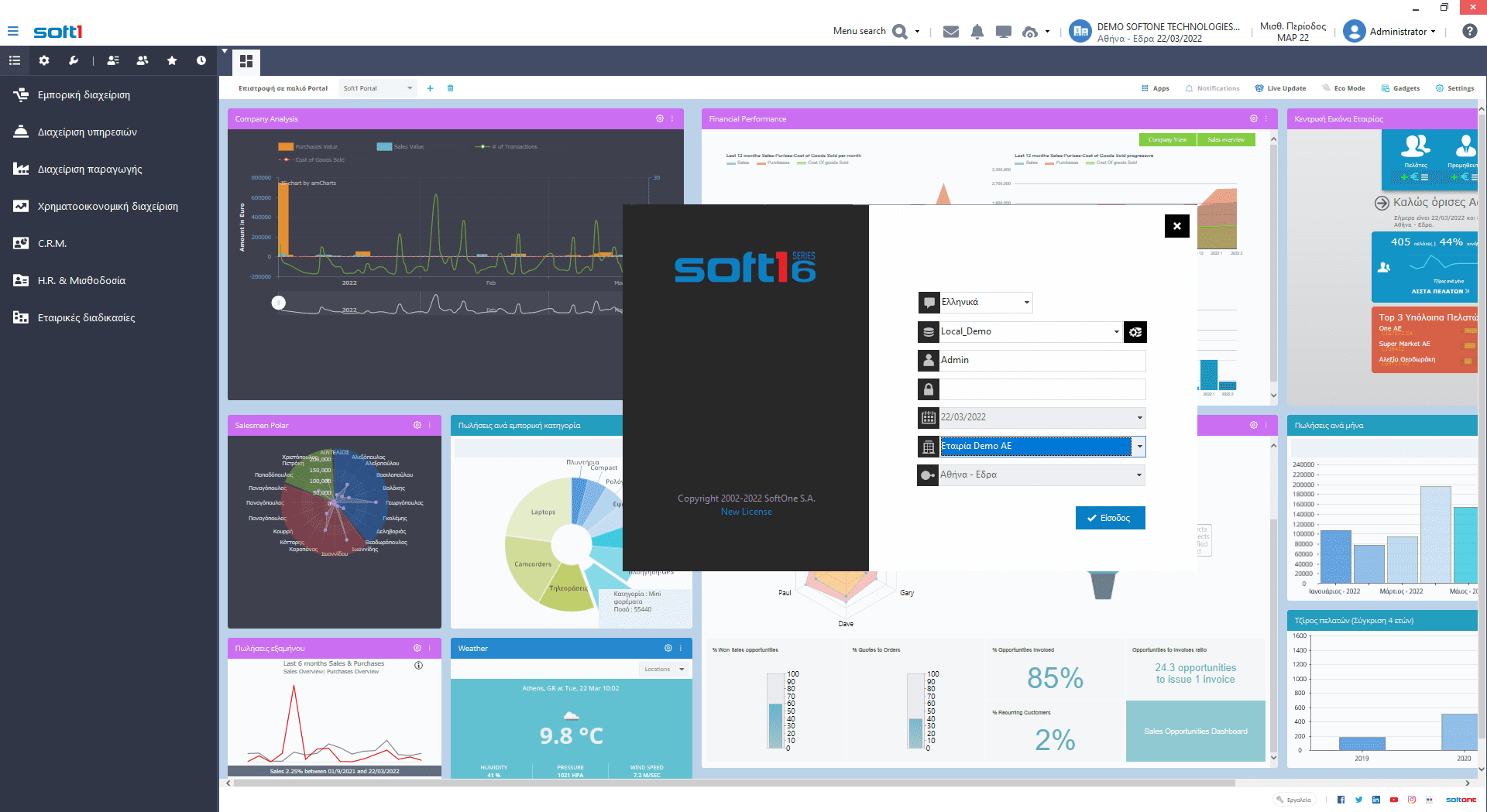Viewport: 1487px width, 812px height.
Task: Show the menu list view icon in the sidebar toolbar
Action: (x=15, y=60)
